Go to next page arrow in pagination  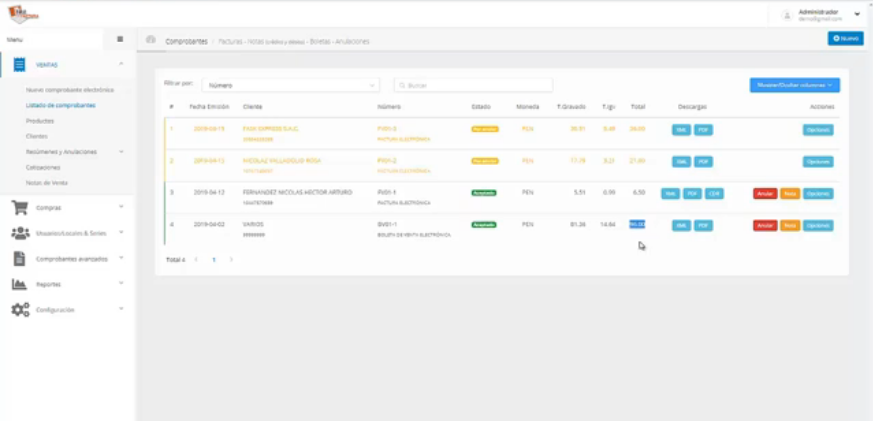tap(232, 260)
